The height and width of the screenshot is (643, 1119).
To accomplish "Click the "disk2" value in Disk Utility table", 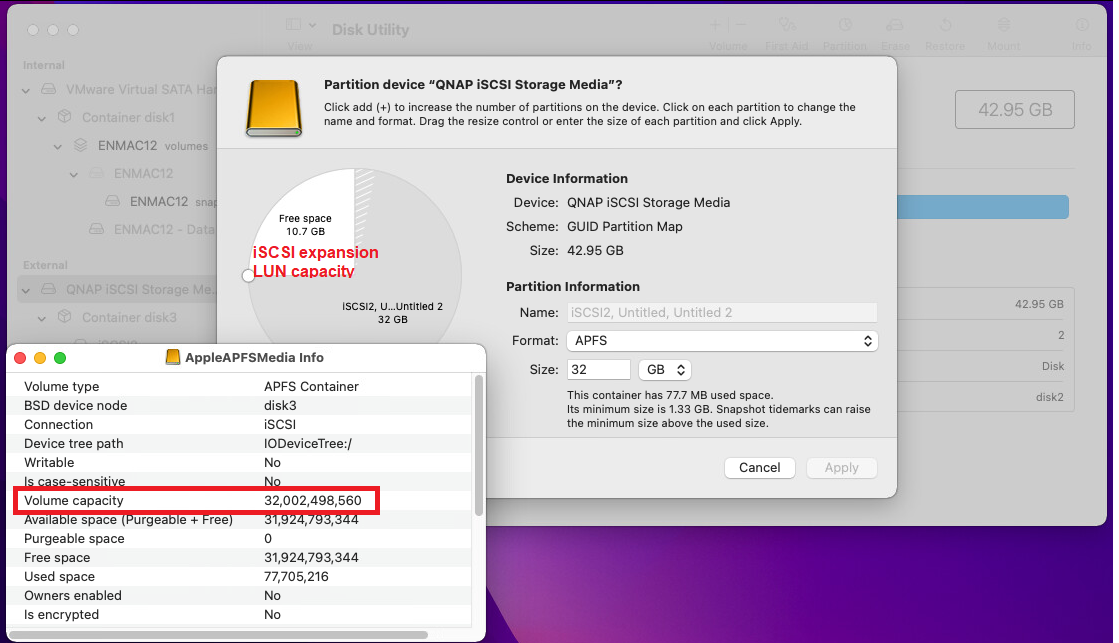I will tap(1049, 397).
